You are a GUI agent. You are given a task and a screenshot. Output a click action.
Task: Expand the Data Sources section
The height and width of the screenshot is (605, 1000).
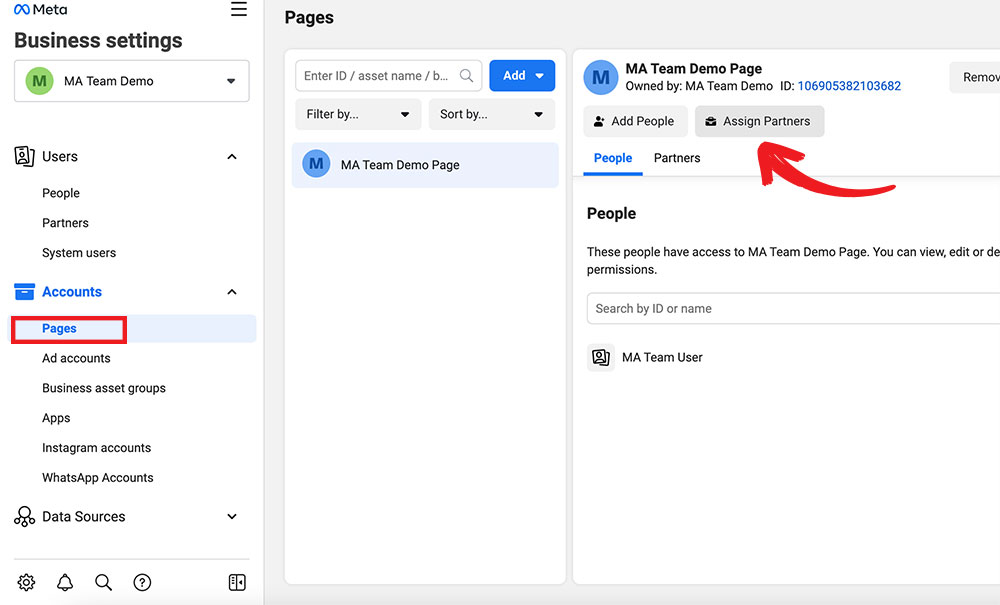tap(232, 517)
